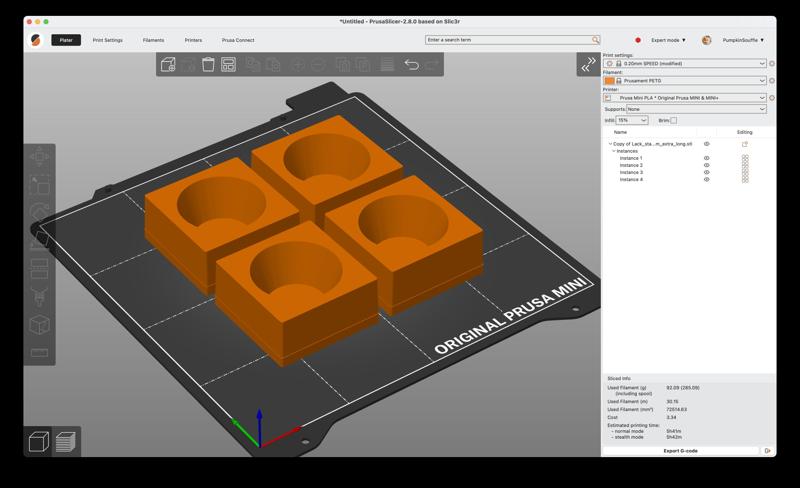Open the Supports dropdown
Screen dimensions: 800x488
696,109
